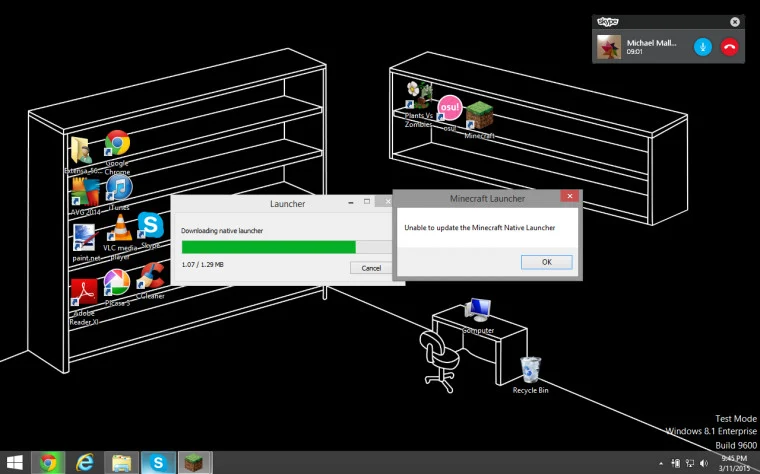The height and width of the screenshot is (474, 760).
Task: Dismiss the Skype call notification
Action: click(735, 22)
